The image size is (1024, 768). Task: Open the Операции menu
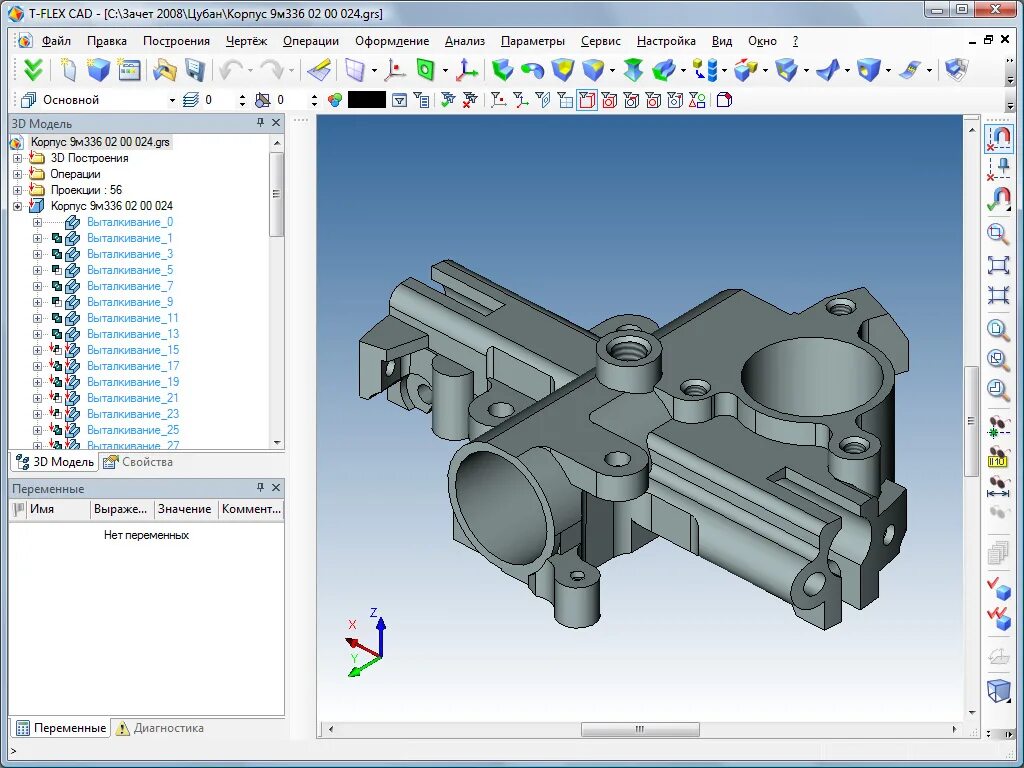[311, 40]
